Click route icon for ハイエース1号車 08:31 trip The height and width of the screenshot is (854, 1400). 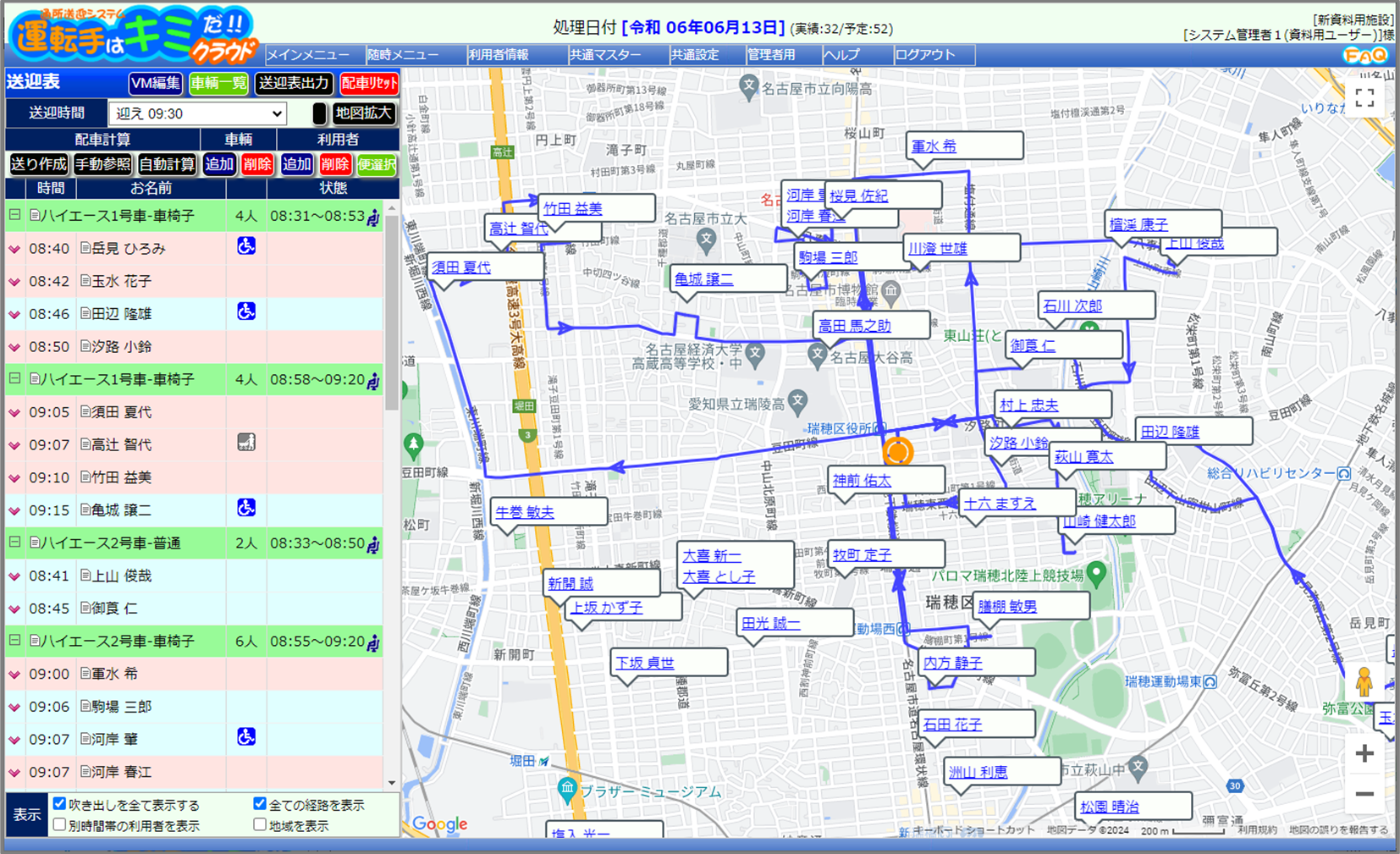point(373,218)
